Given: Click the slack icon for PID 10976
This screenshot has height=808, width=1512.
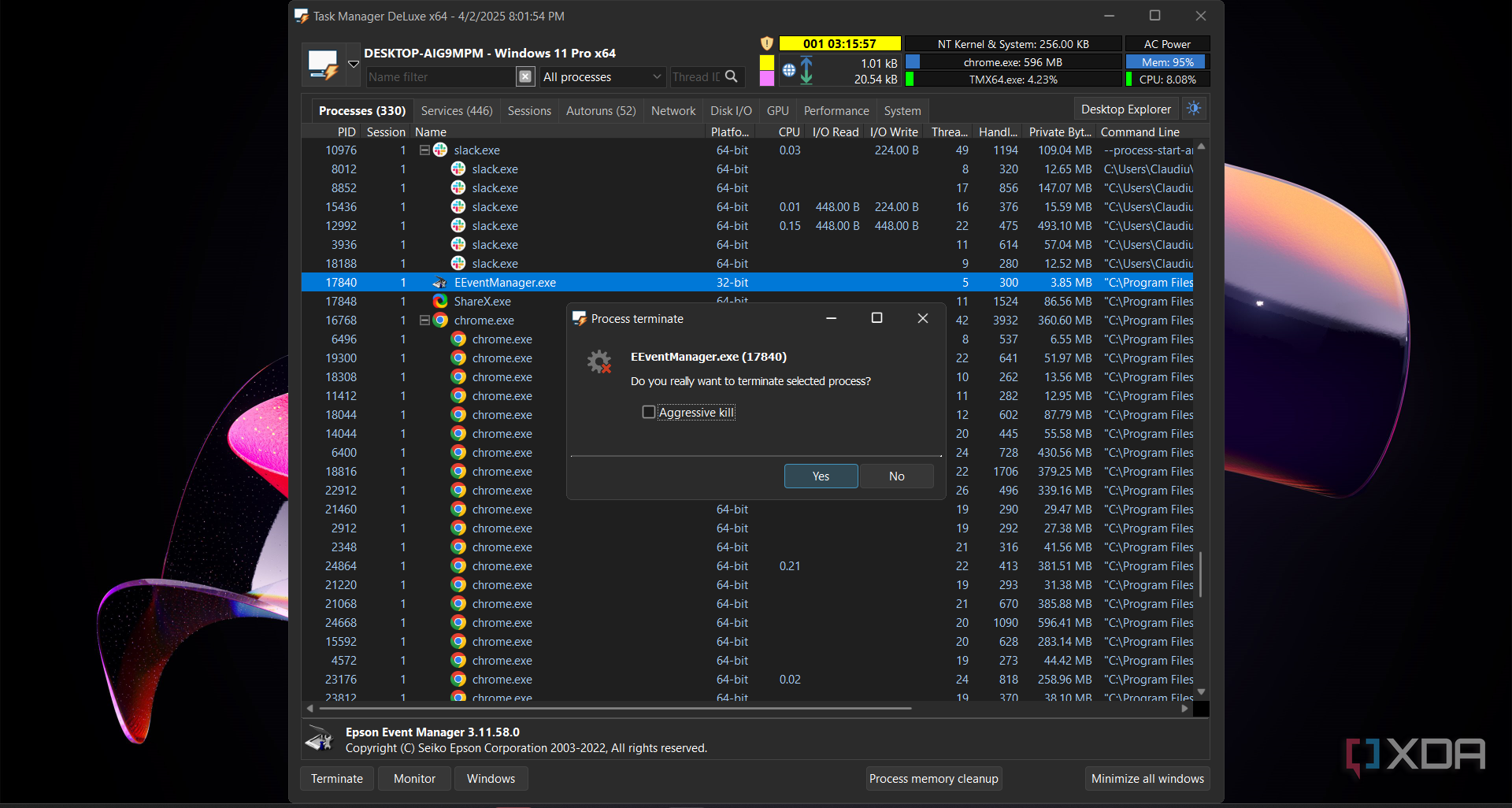Looking at the screenshot, I should [x=440, y=150].
